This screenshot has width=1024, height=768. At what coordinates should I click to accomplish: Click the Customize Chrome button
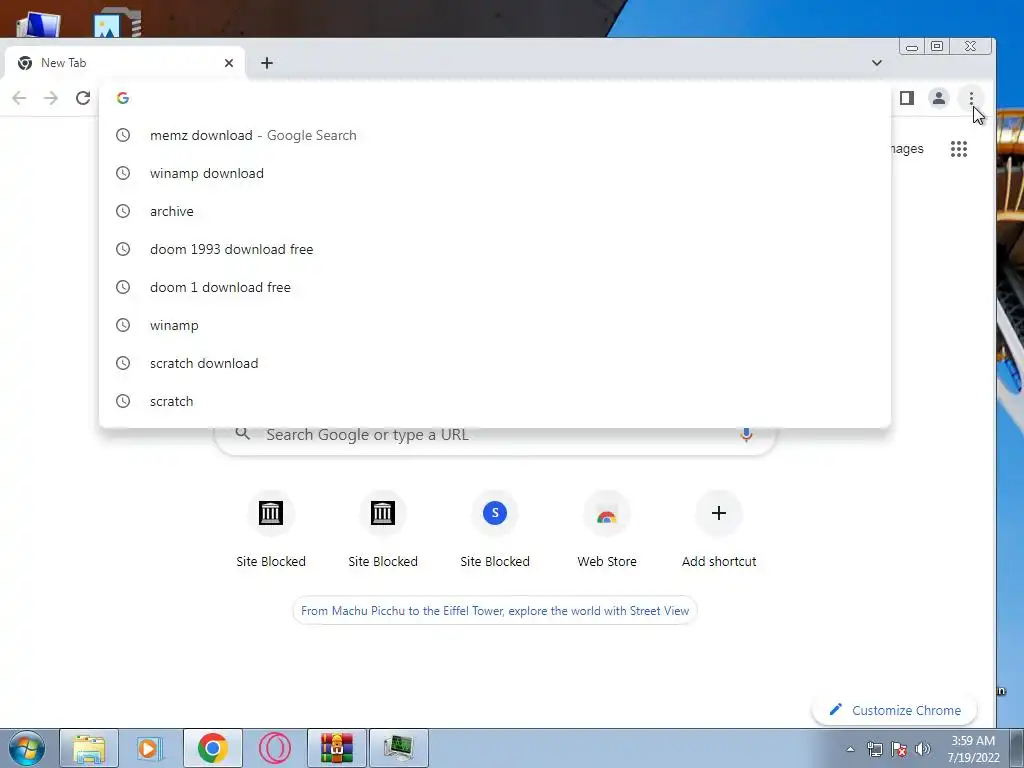pyautogui.click(x=894, y=710)
